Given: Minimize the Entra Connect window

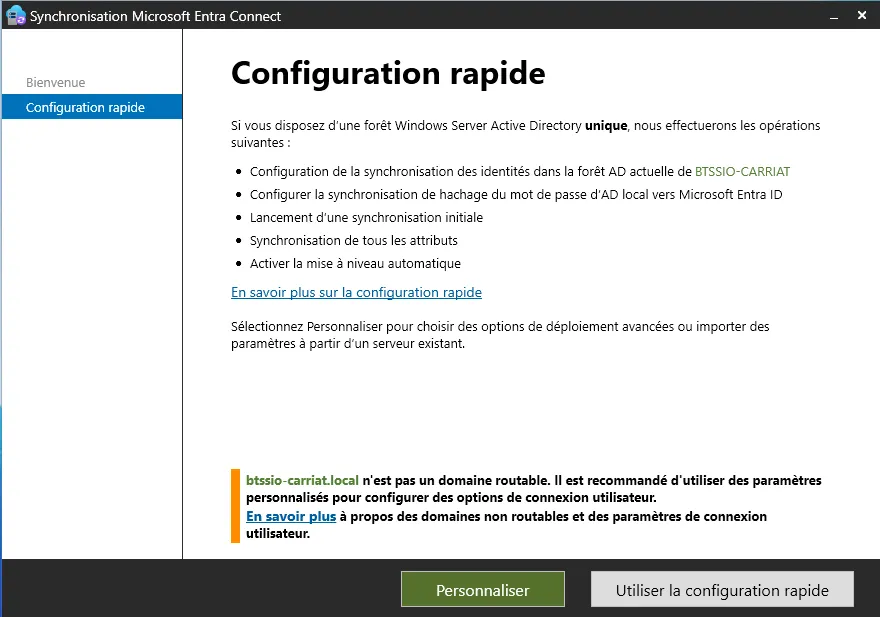Looking at the screenshot, I should [832, 16].
